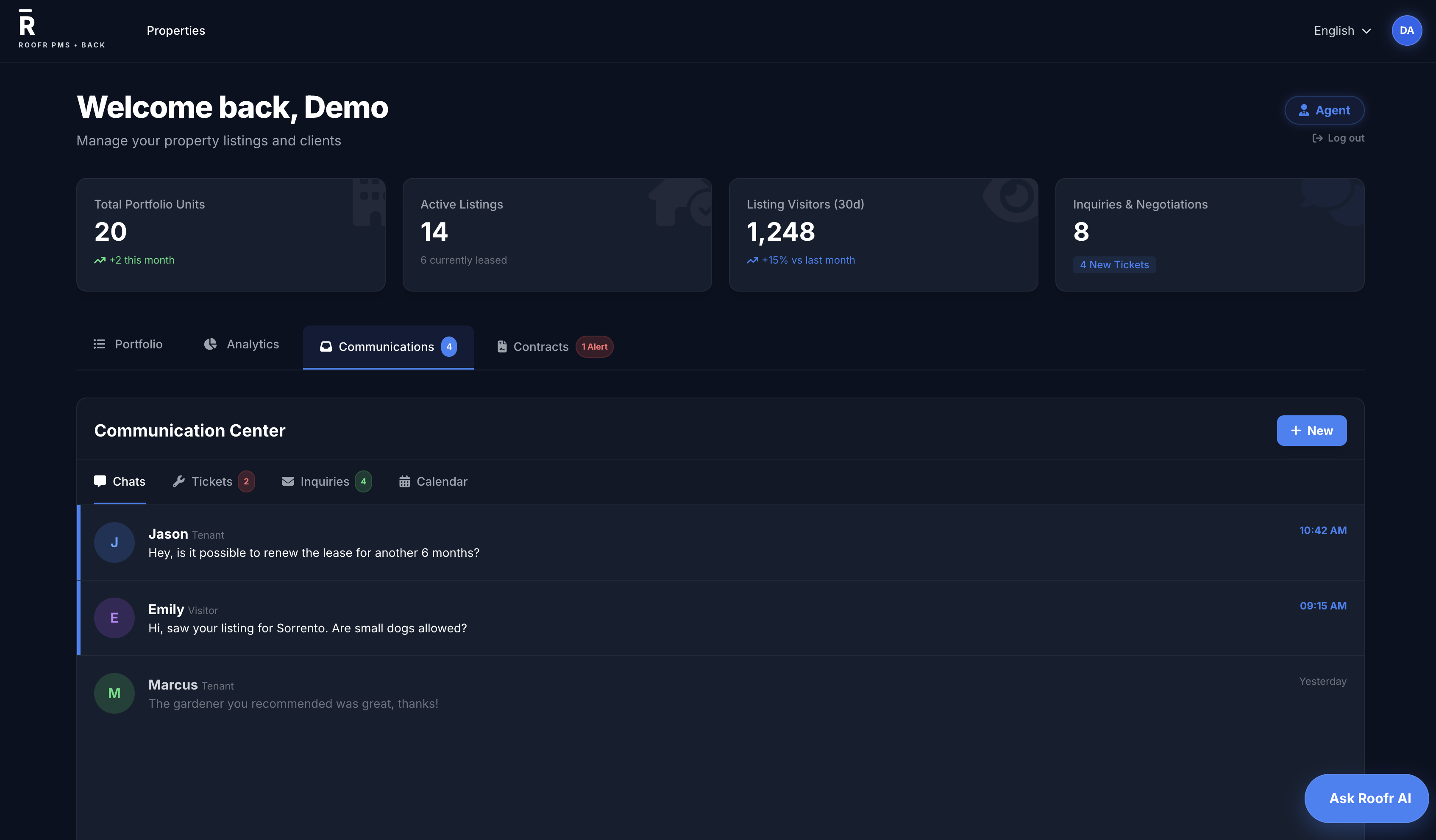Click the pie chart Analytics icon
This screenshot has height=840, width=1436.
(210, 344)
